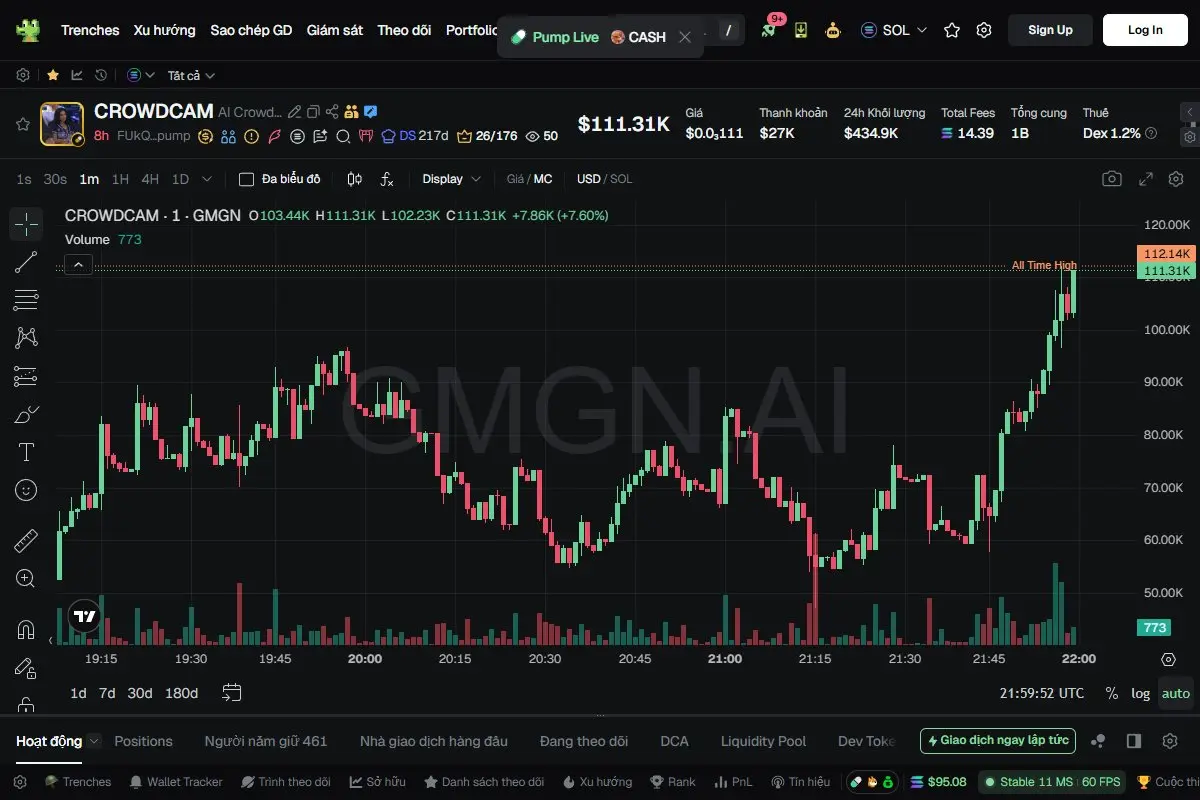Switch to the Liquidity Pool tab
Image resolution: width=1200 pixels, height=800 pixels.
pyautogui.click(x=763, y=741)
